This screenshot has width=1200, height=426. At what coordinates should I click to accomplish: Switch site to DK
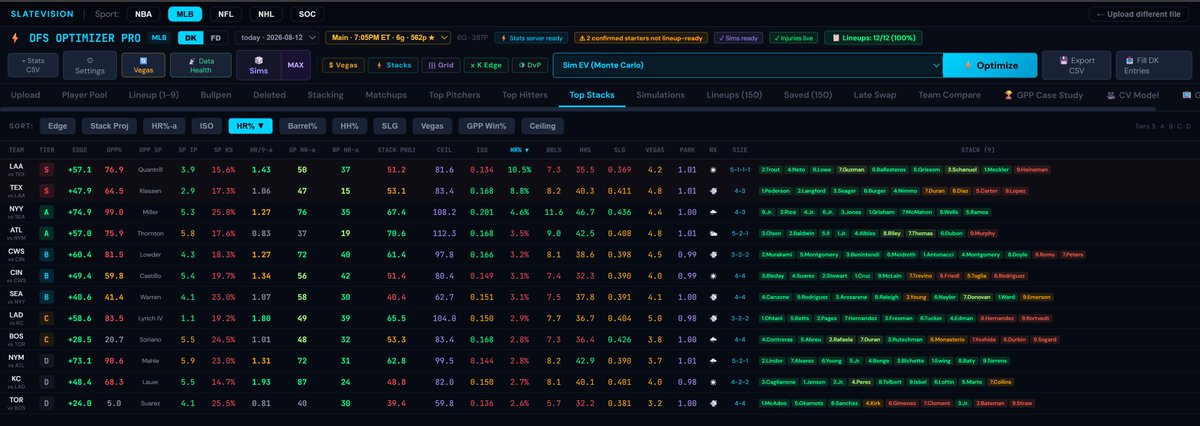tap(189, 38)
